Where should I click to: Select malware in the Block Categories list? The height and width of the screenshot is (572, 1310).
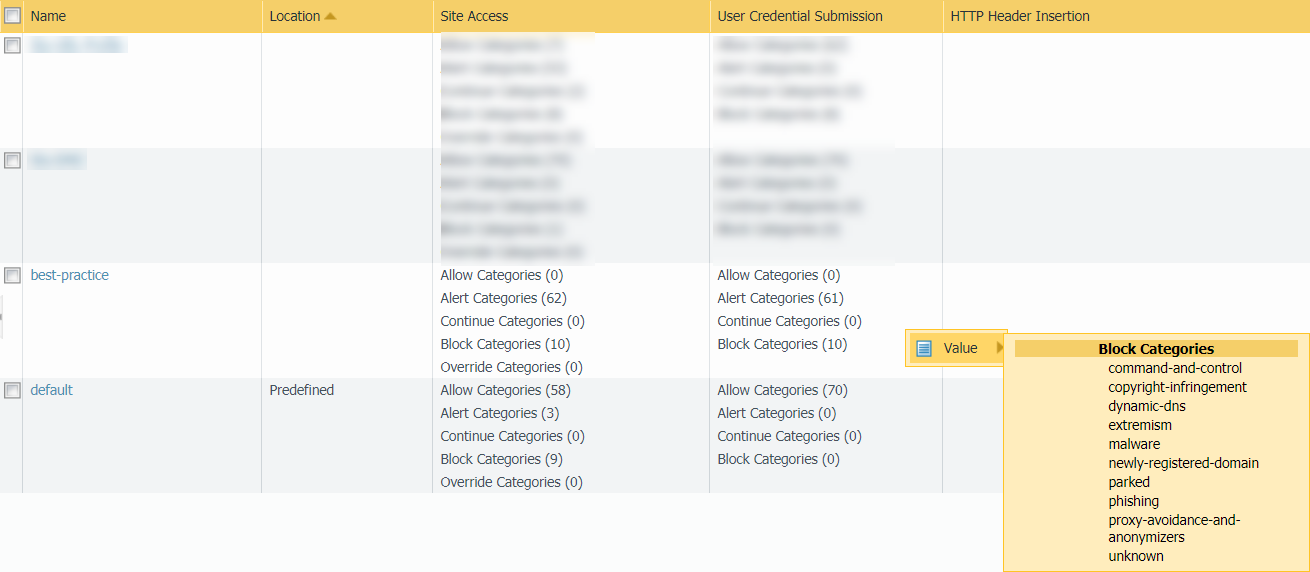(1134, 444)
